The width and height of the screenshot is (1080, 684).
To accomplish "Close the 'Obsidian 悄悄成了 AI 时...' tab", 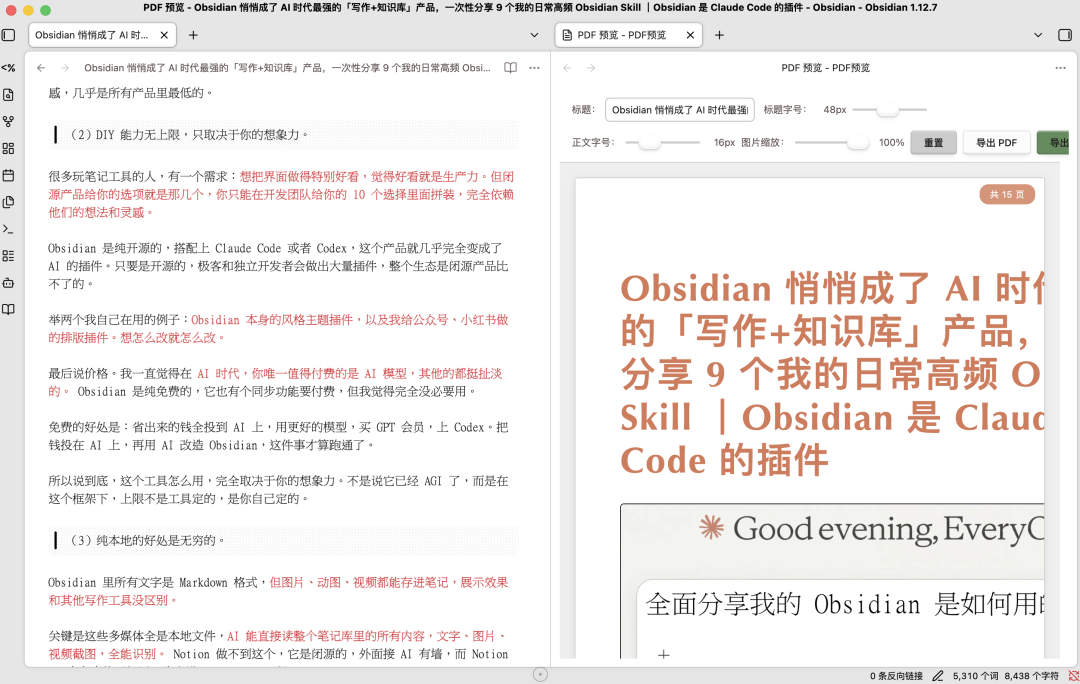I will click(x=164, y=35).
